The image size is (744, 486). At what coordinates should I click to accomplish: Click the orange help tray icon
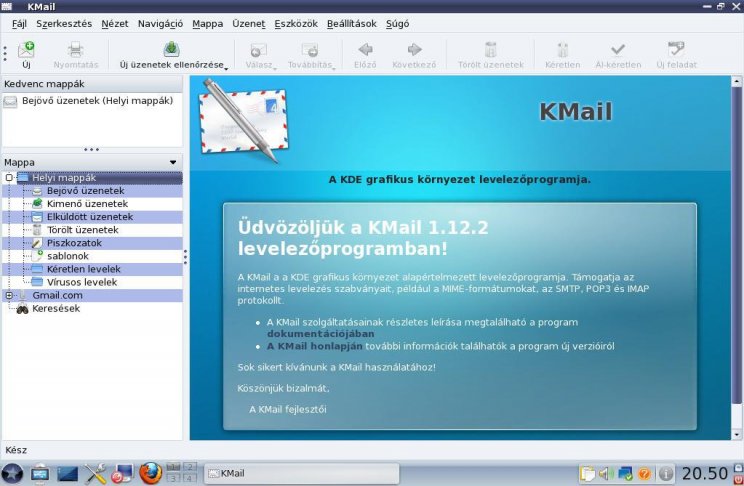coord(644,473)
